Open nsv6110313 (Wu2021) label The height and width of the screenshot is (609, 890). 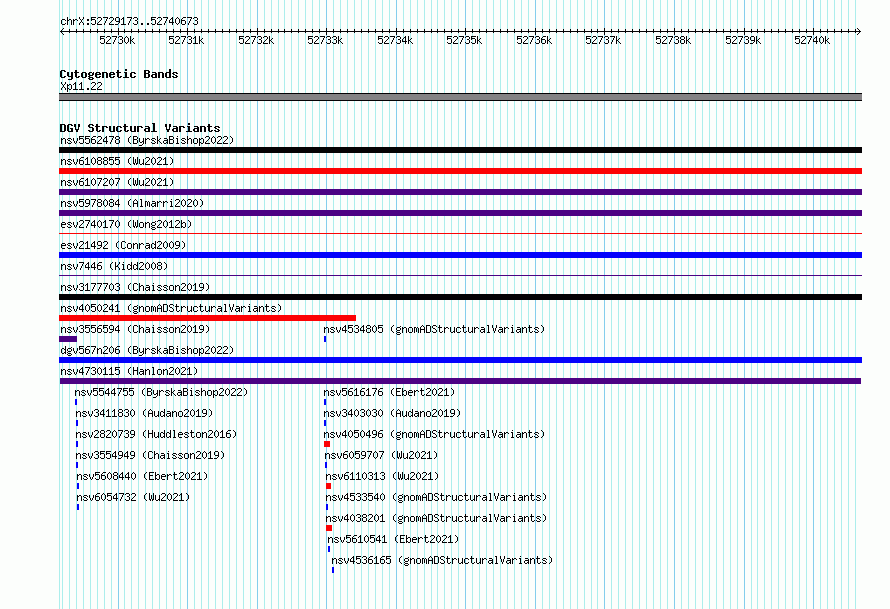pyautogui.click(x=383, y=476)
